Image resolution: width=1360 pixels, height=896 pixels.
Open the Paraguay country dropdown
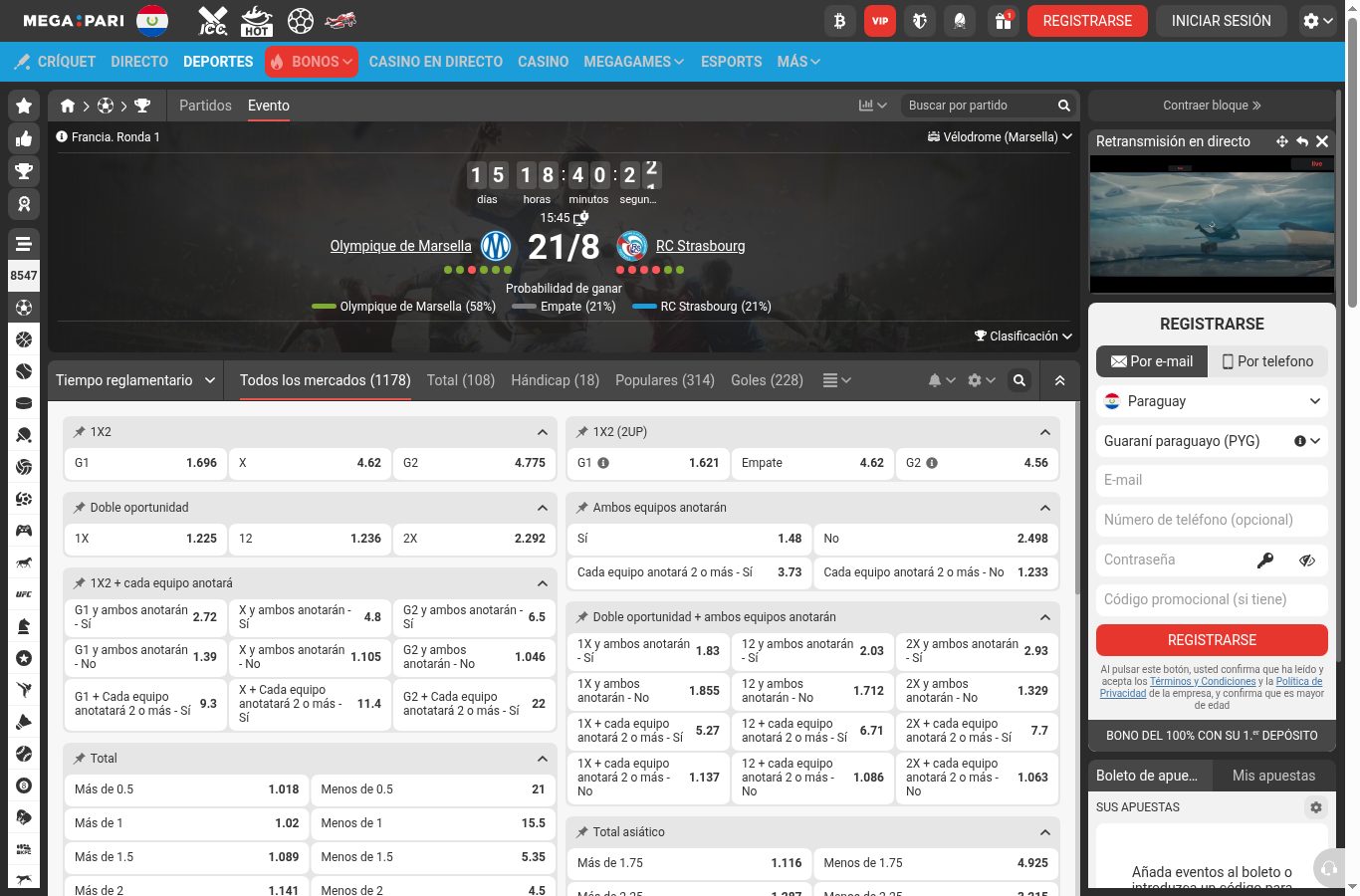click(x=1212, y=401)
